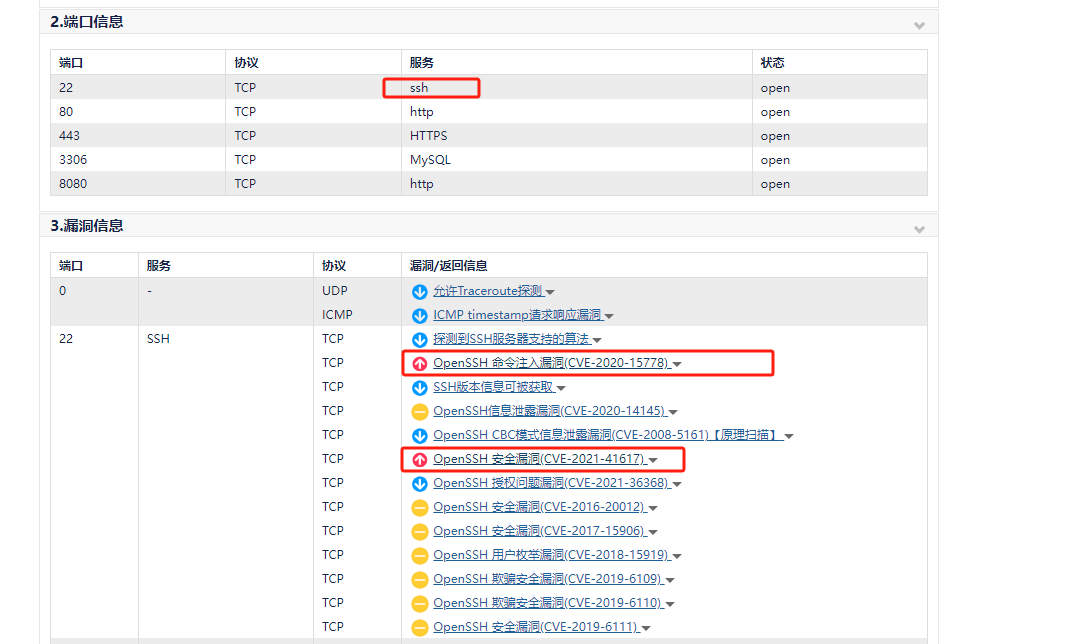The height and width of the screenshot is (644, 1087).
Task: Select port 22 cell in port table
Action: tap(138, 87)
